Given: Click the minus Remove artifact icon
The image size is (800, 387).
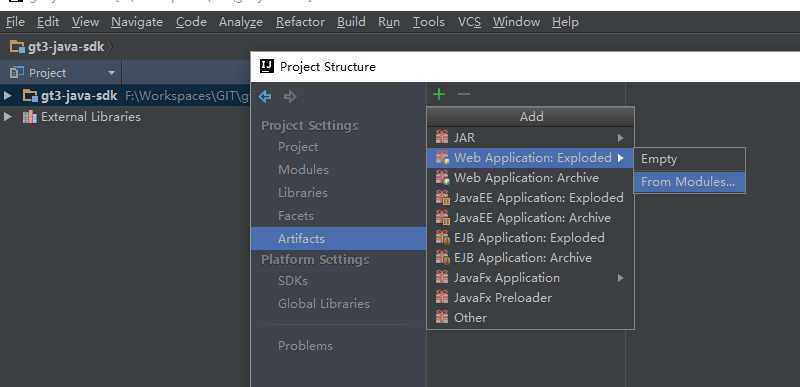Looking at the screenshot, I should coord(463,94).
